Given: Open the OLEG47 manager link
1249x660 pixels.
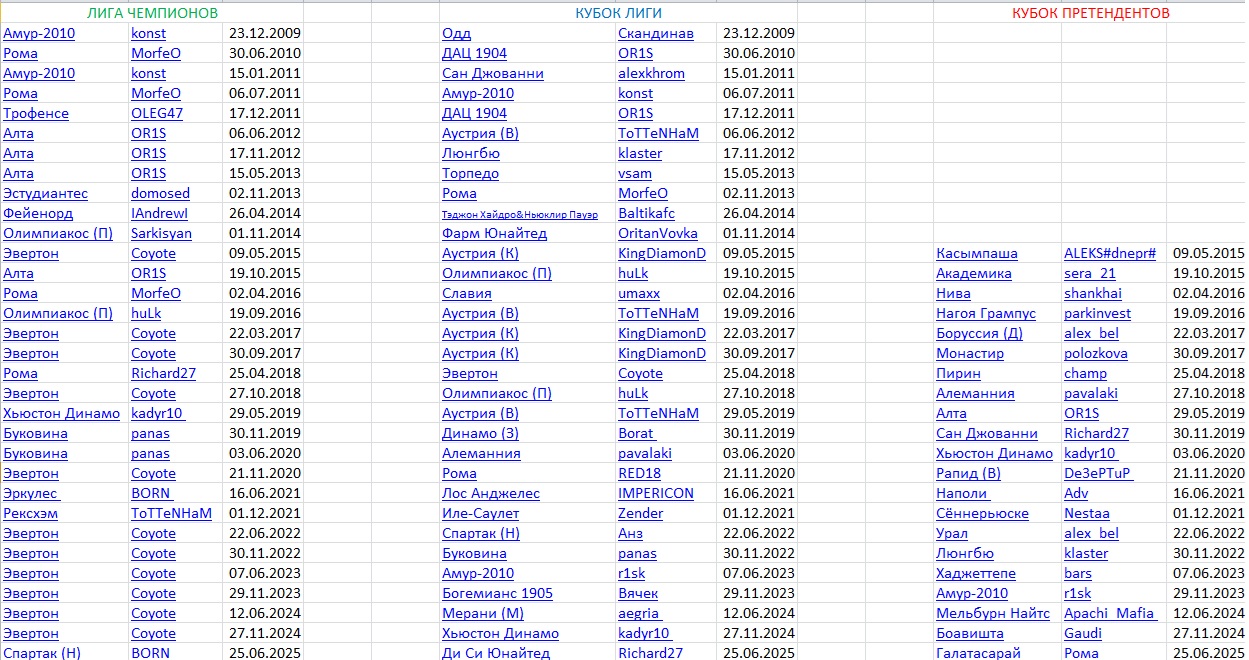Looking at the screenshot, I should pyautogui.click(x=157, y=113).
